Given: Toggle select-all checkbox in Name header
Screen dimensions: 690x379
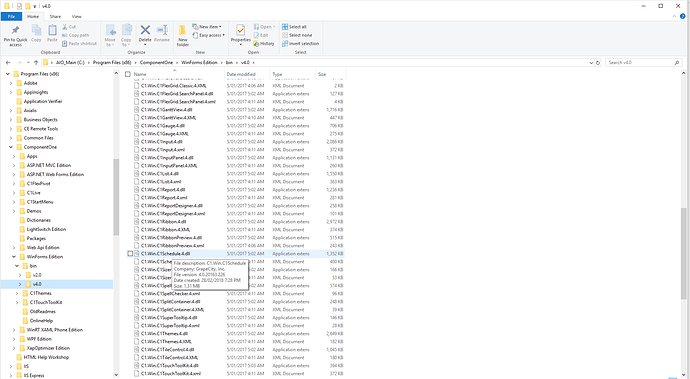Looking at the screenshot, I should point(128,74).
